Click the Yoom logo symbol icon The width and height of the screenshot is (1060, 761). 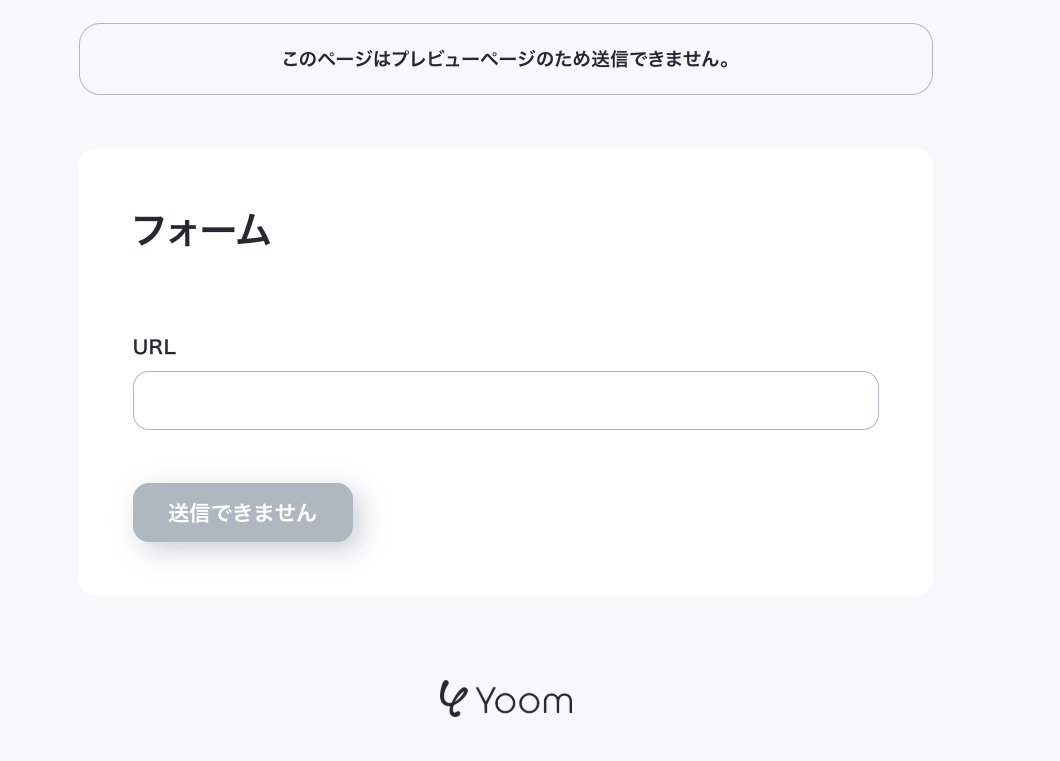pos(453,698)
